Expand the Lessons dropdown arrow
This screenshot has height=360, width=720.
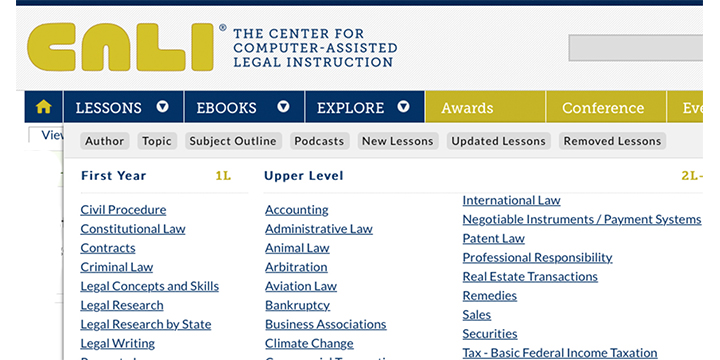pyautogui.click(x=163, y=107)
